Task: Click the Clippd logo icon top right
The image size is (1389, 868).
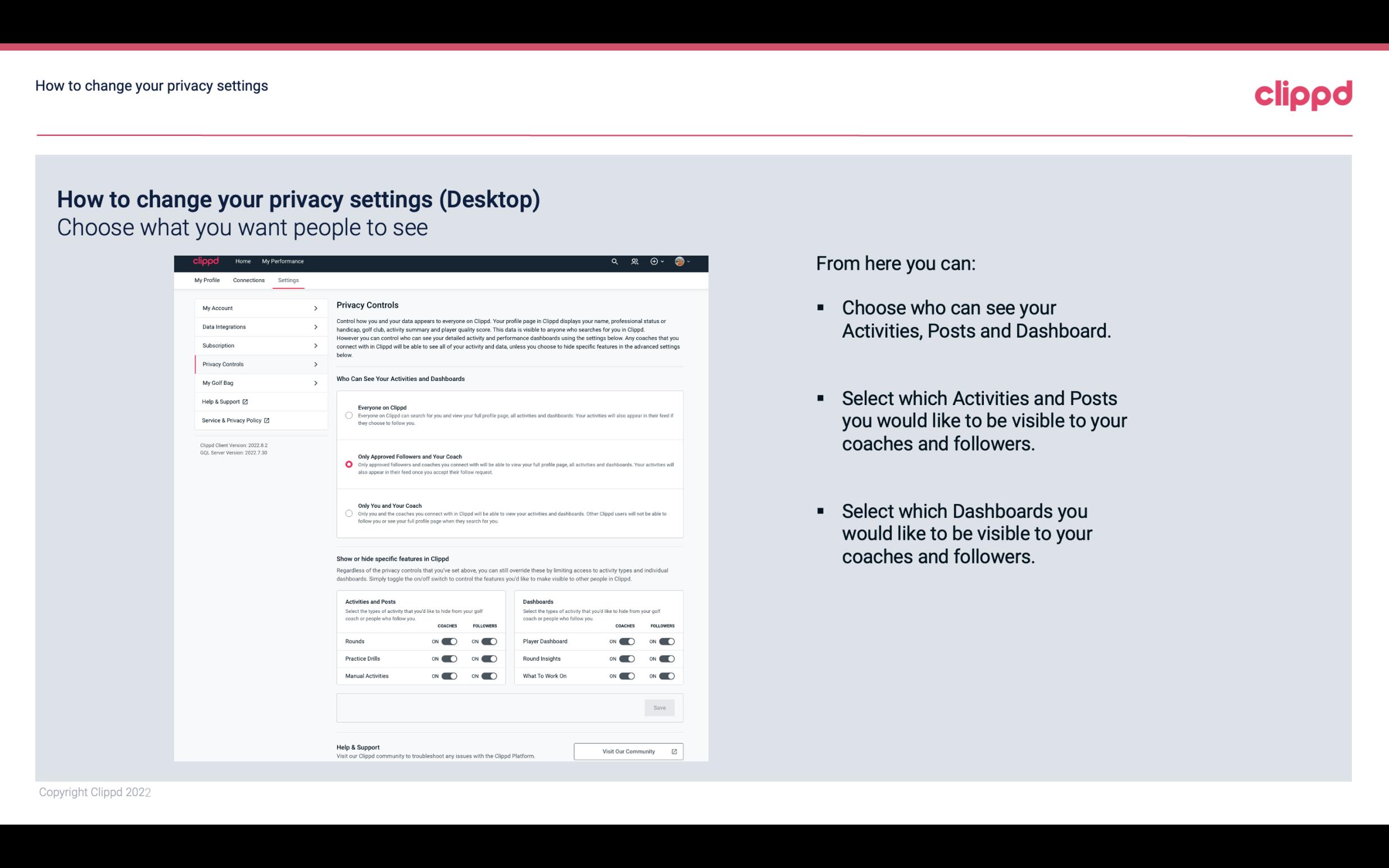Action: pos(1304,93)
